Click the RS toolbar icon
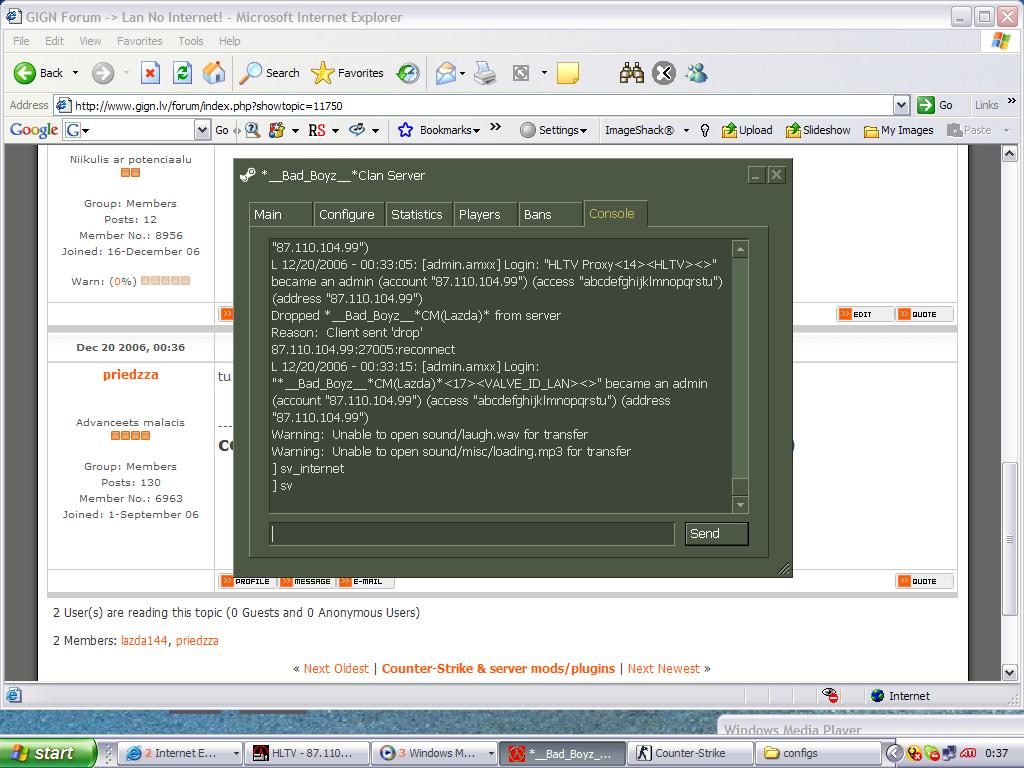Viewport: 1024px width, 768px height. [317, 130]
